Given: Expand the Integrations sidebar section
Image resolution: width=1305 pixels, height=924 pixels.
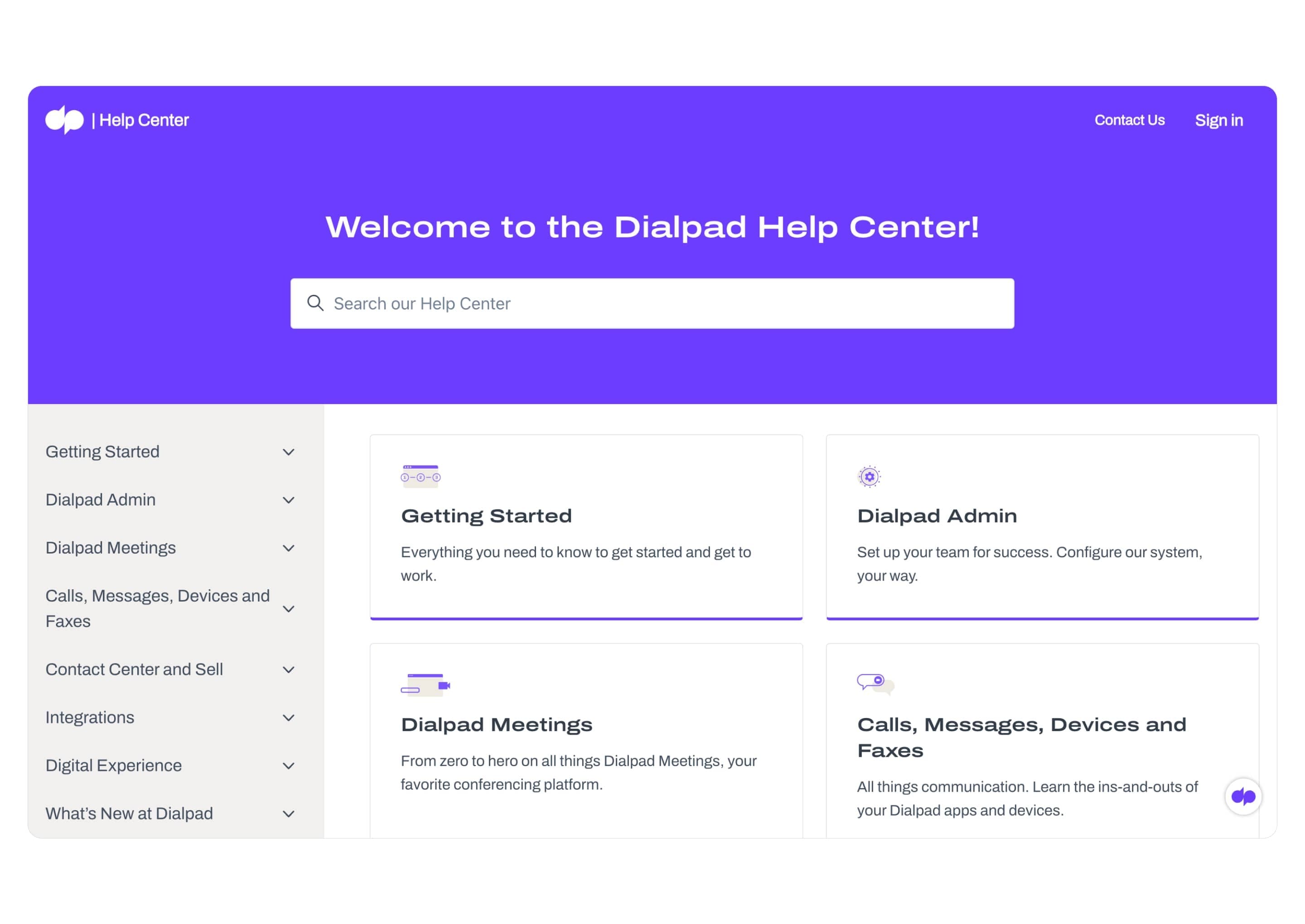Looking at the screenshot, I should [x=290, y=717].
